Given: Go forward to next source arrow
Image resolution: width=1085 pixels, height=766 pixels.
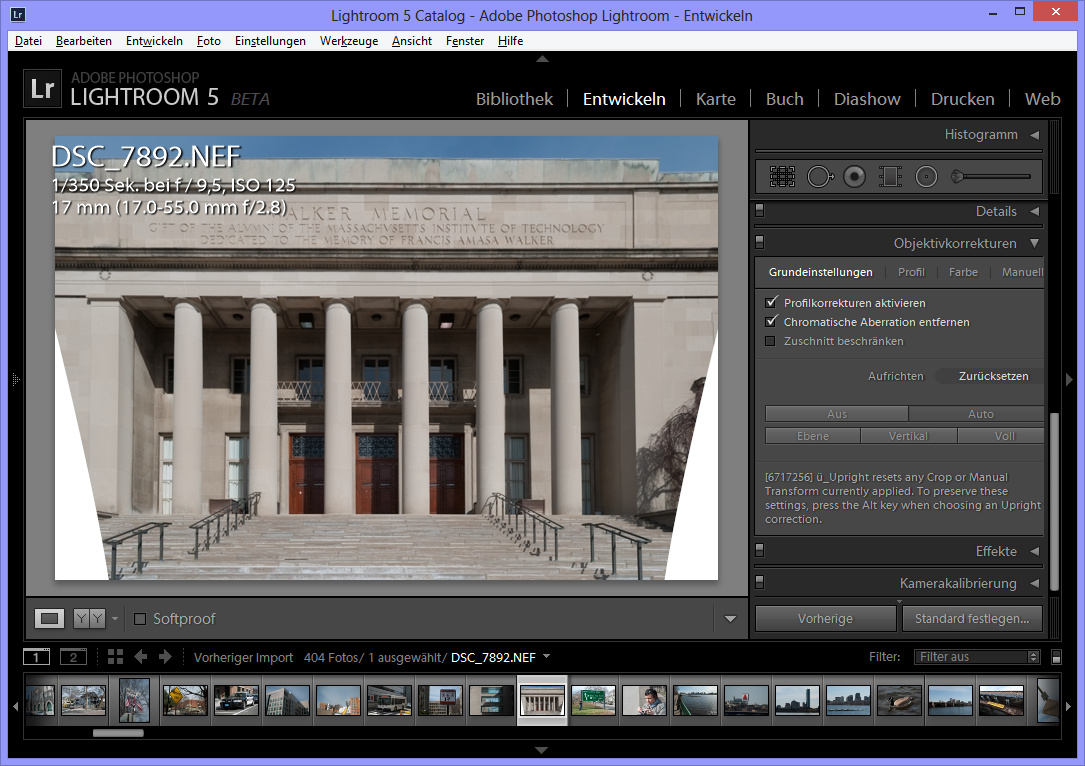Looking at the screenshot, I should (x=165, y=657).
